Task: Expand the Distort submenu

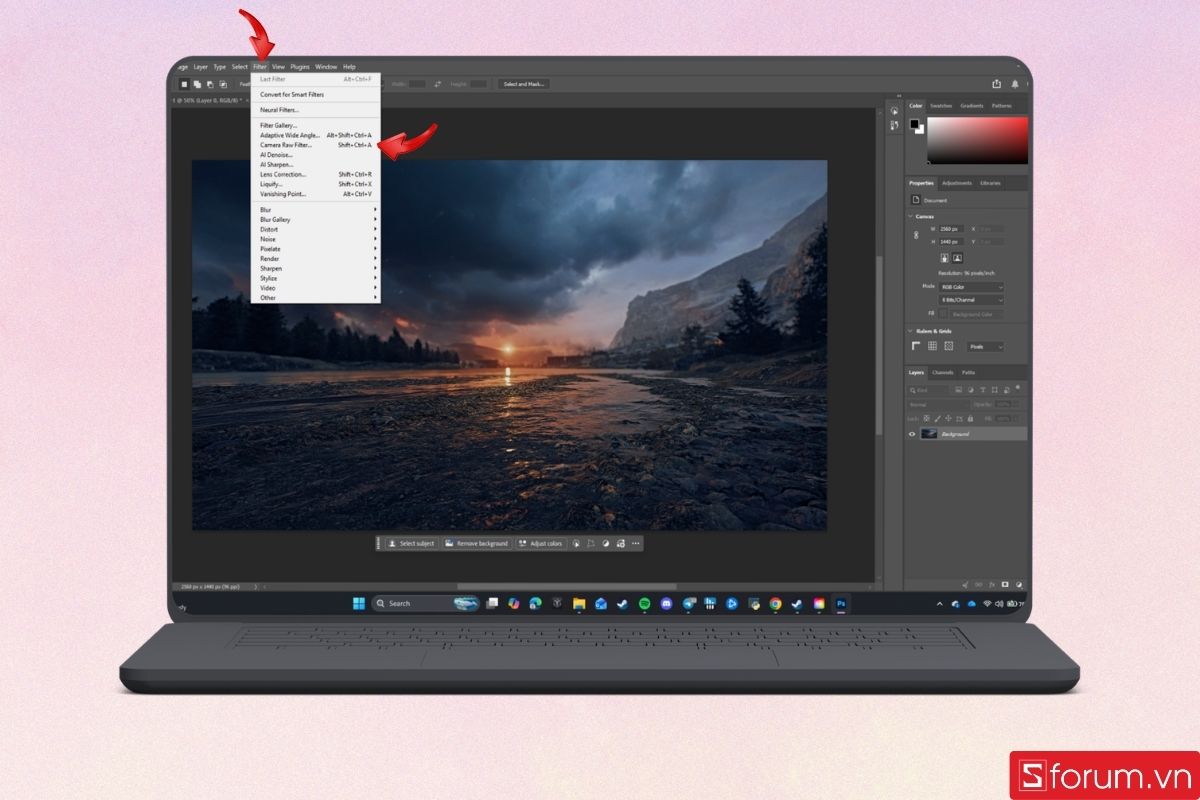Action: (x=316, y=229)
